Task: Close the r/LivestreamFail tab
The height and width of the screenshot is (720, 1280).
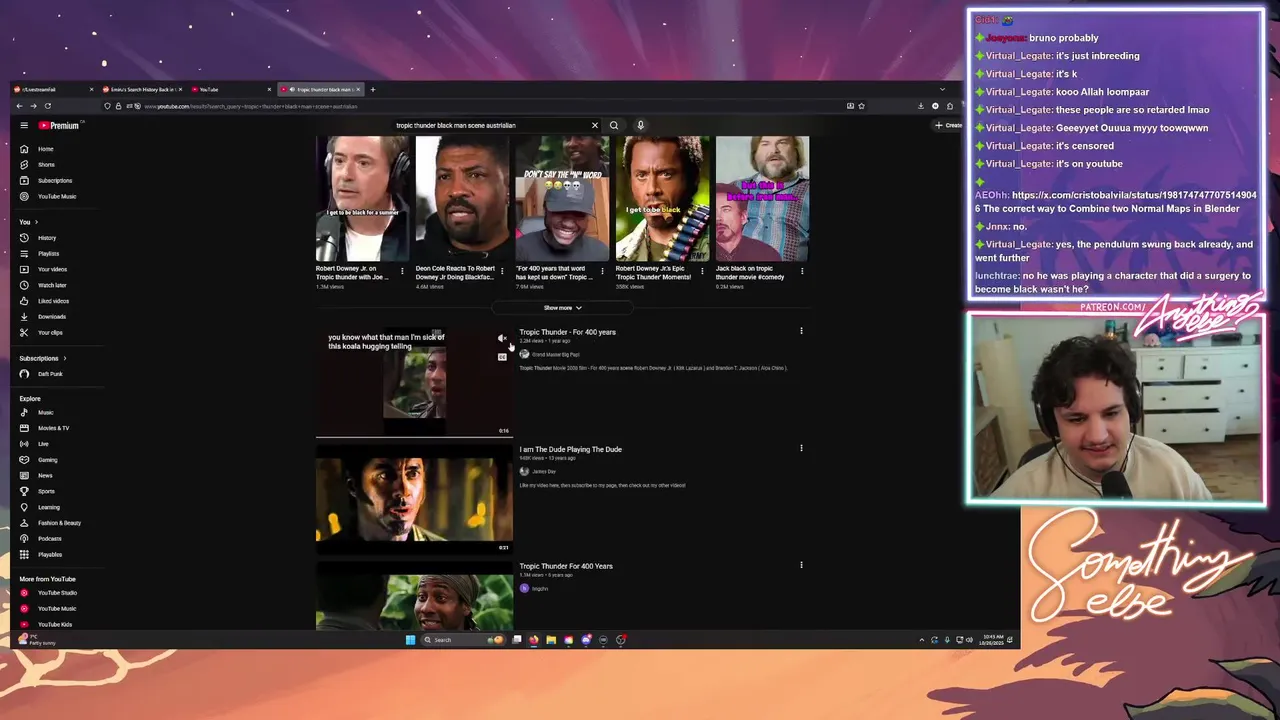Action: pos(91,90)
